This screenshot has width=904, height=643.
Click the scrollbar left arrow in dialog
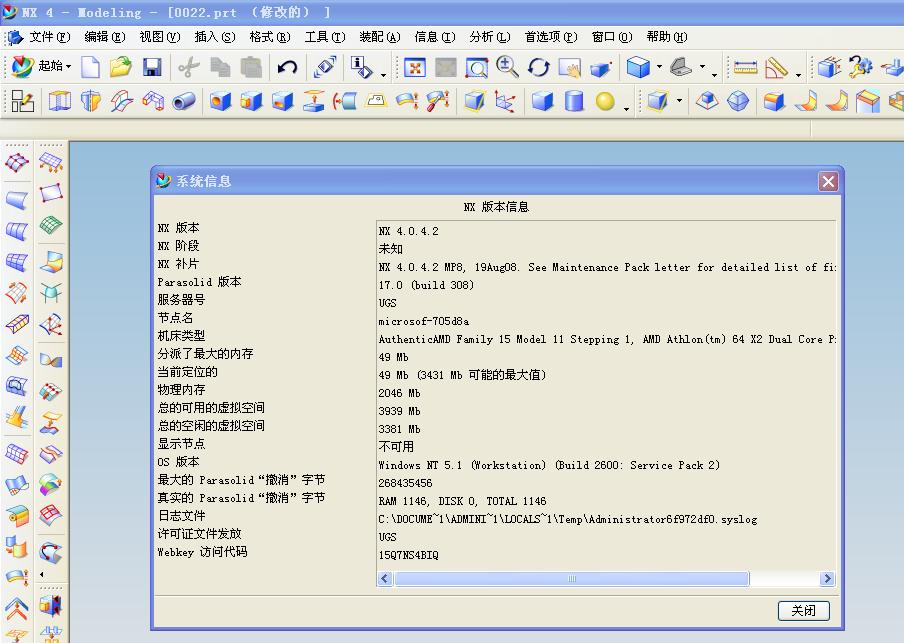(385, 578)
